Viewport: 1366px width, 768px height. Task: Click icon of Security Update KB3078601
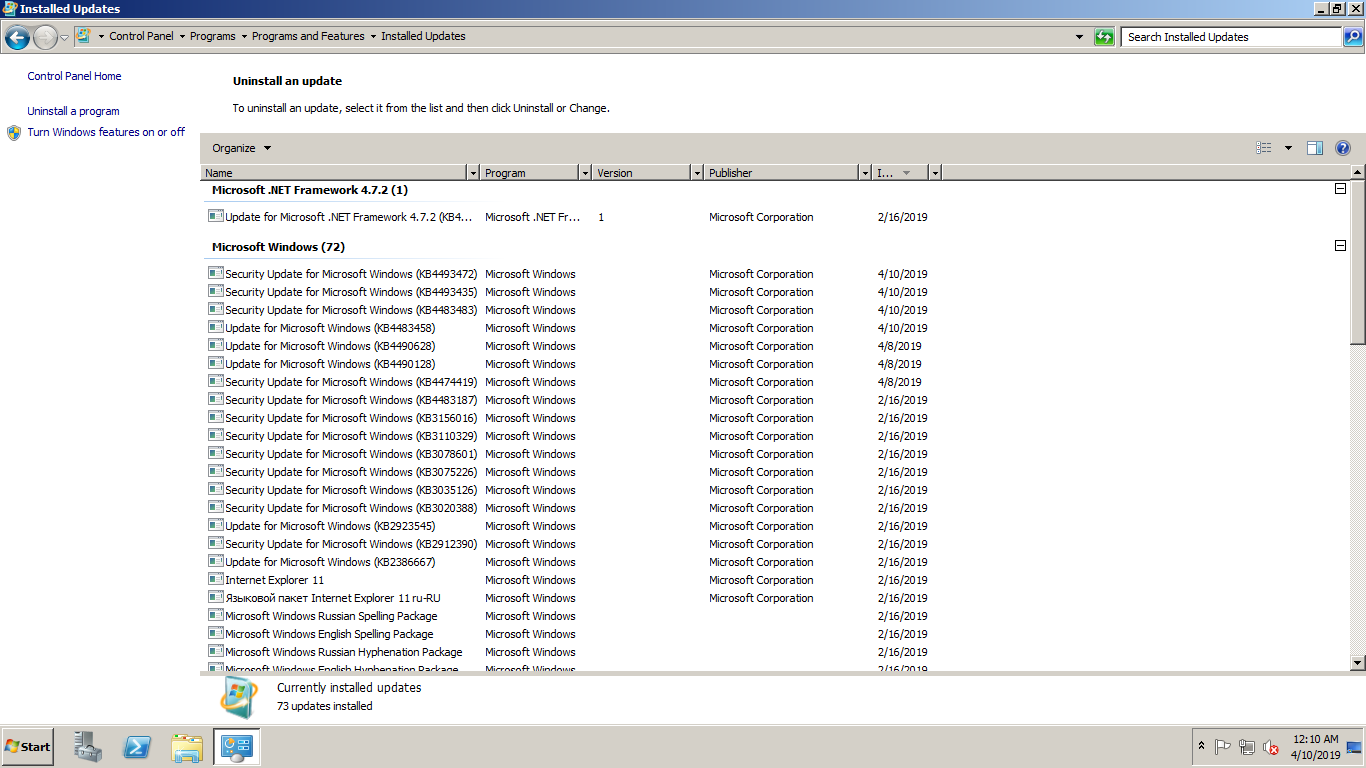tap(215, 453)
